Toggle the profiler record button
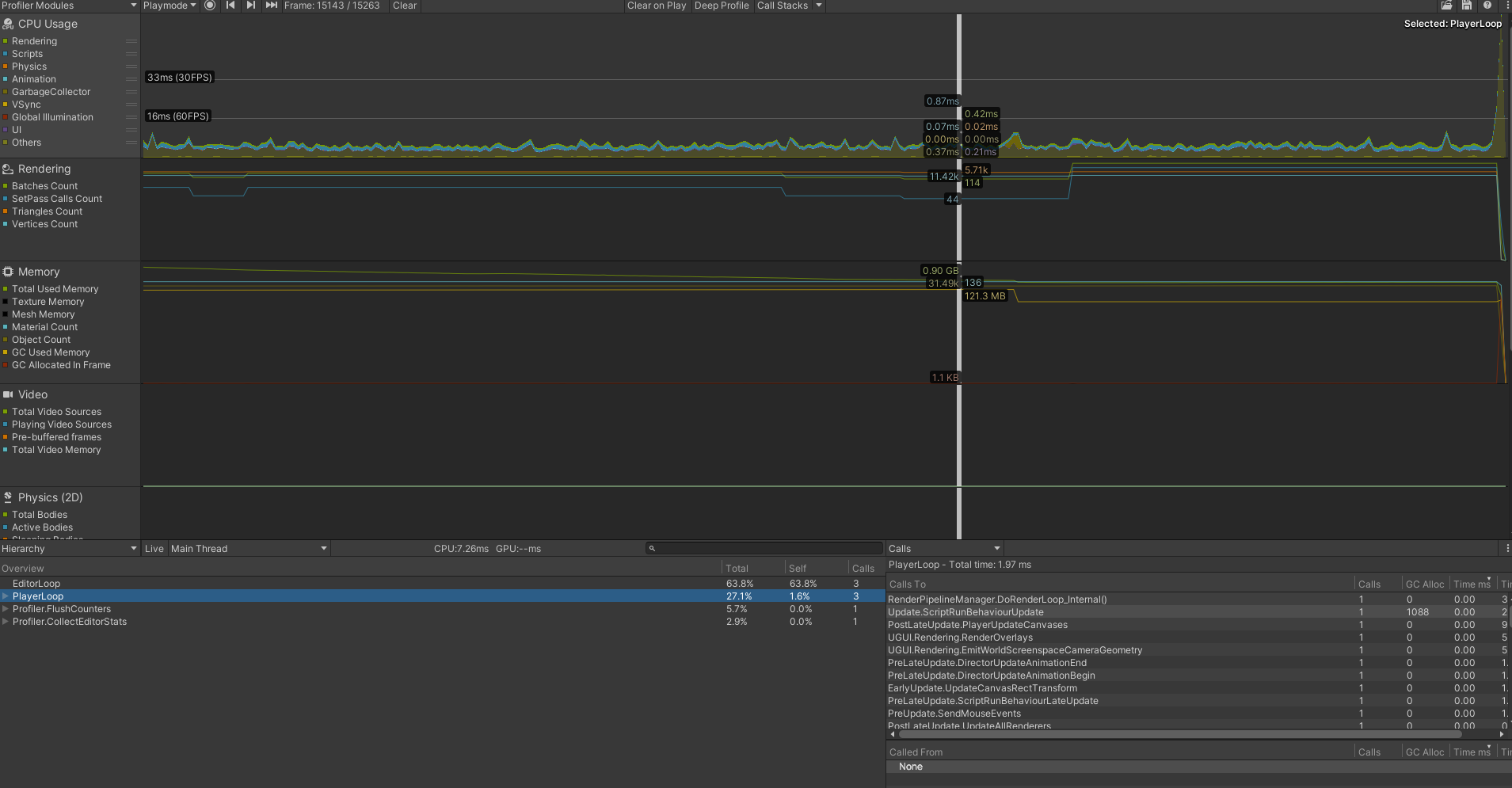This screenshot has height=788, width=1512. (x=210, y=6)
